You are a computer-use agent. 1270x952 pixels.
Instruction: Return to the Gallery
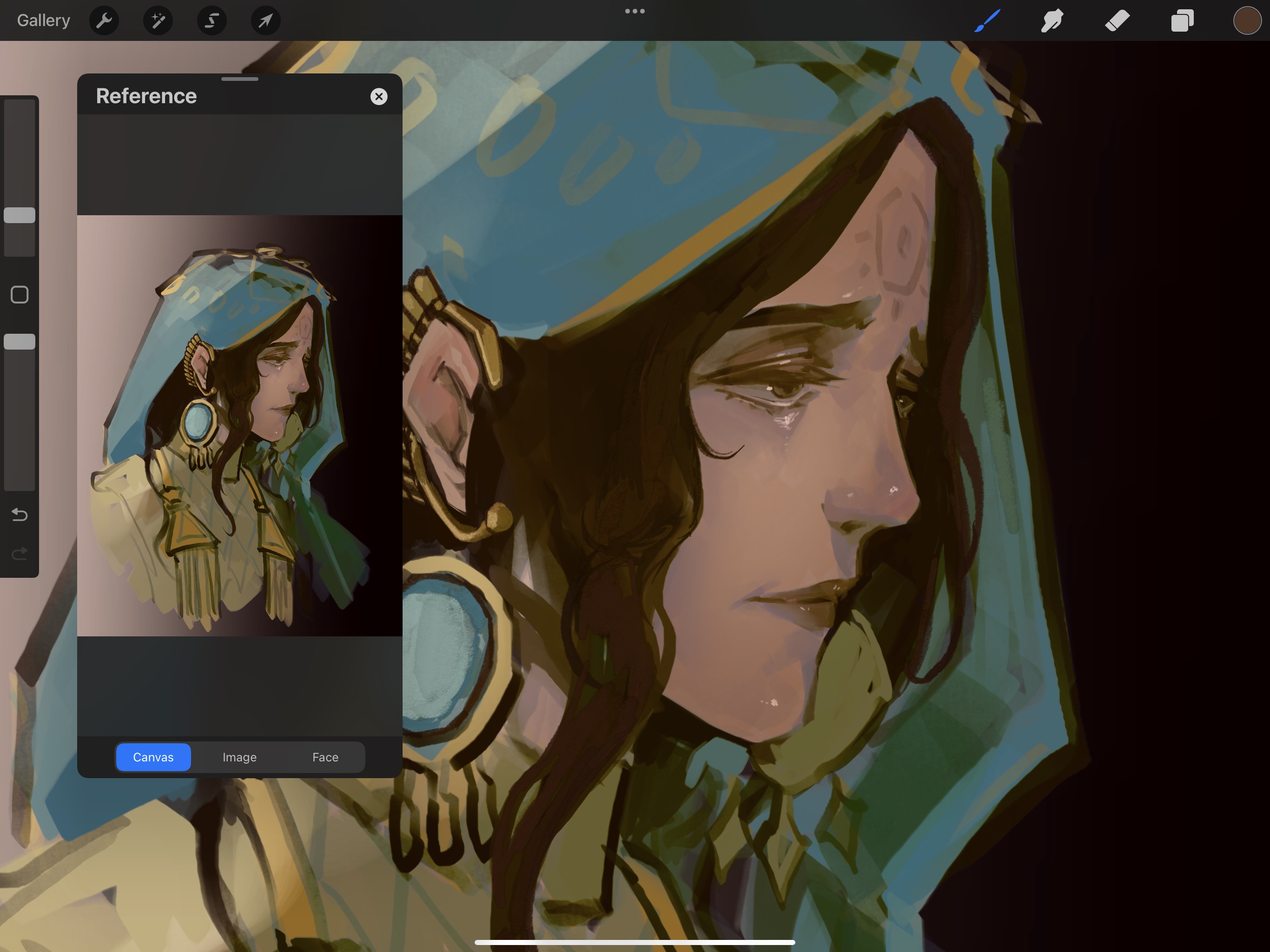(x=44, y=20)
